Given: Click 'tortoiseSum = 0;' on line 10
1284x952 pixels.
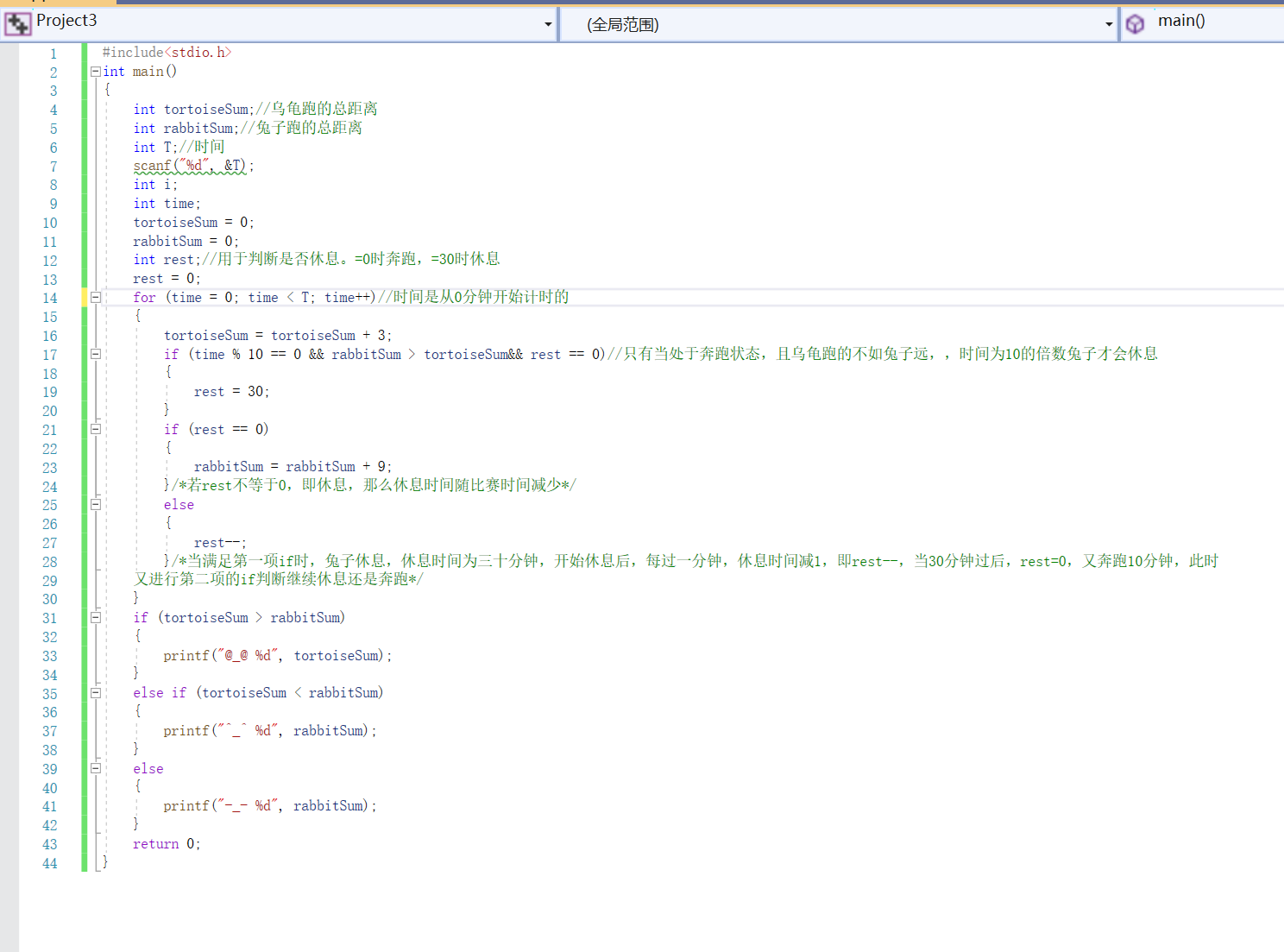Looking at the screenshot, I should click(193, 223).
